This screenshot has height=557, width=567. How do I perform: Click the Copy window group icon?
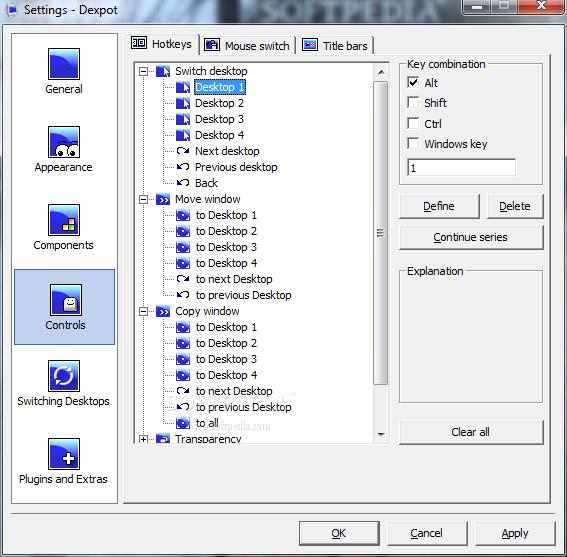[x=163, y=311]
